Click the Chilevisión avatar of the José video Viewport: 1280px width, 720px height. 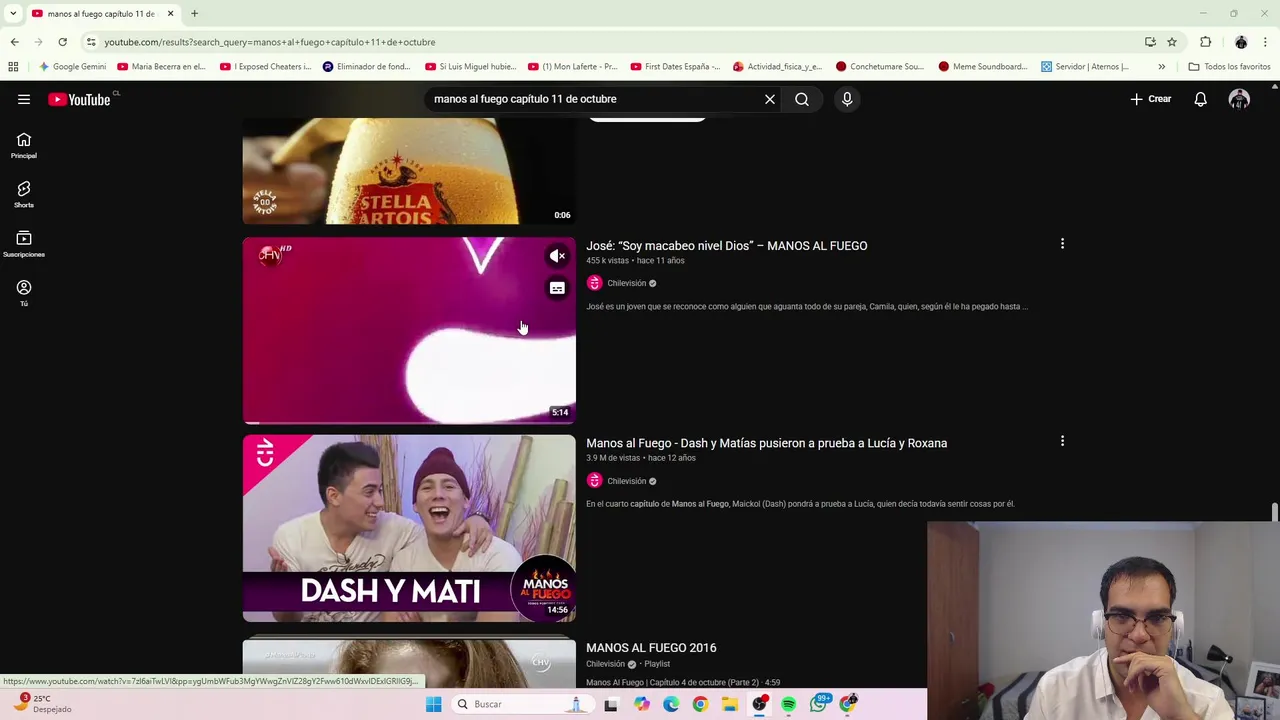pos(594,283)
